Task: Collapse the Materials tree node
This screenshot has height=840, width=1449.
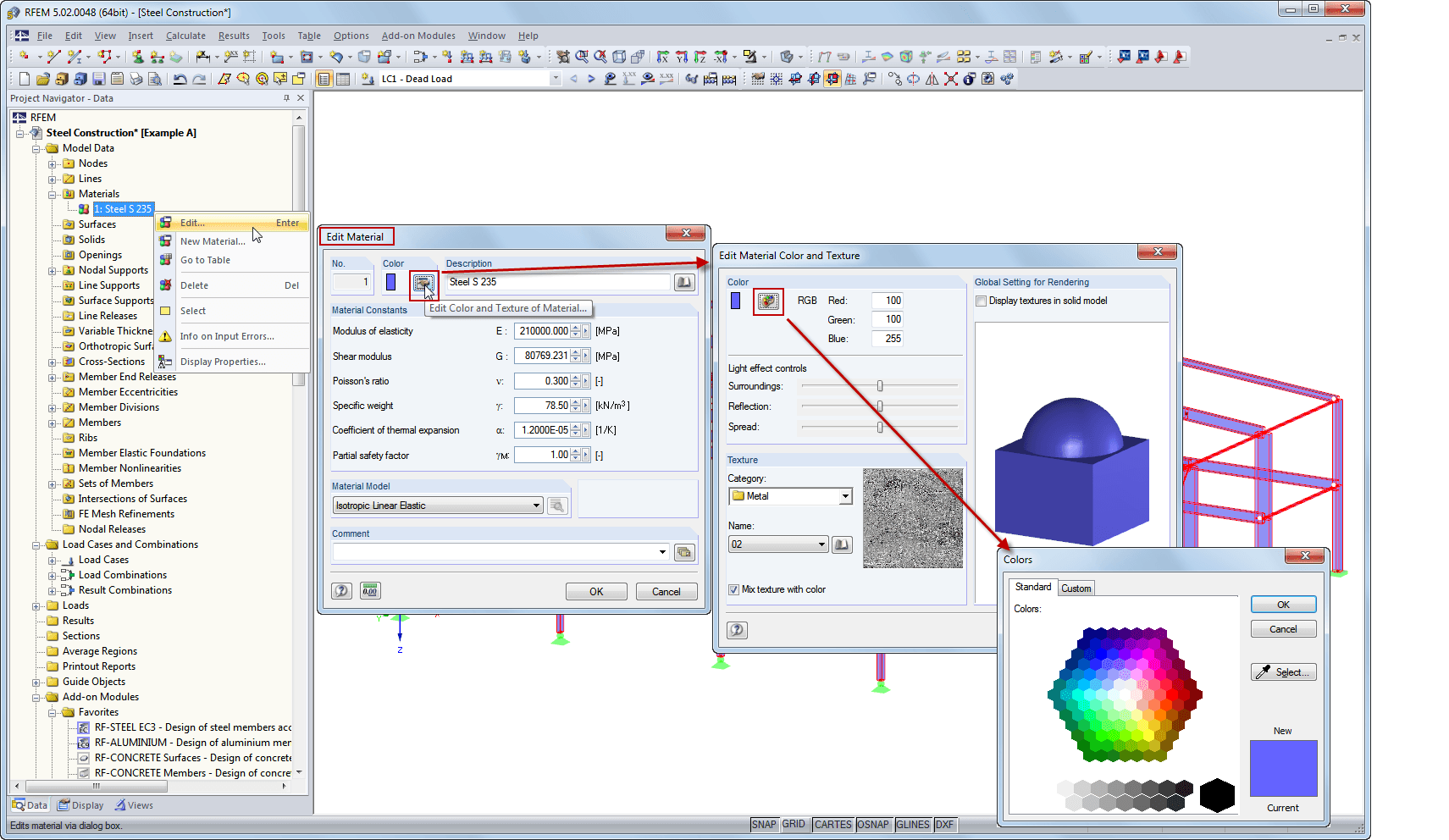Action: 52,194
